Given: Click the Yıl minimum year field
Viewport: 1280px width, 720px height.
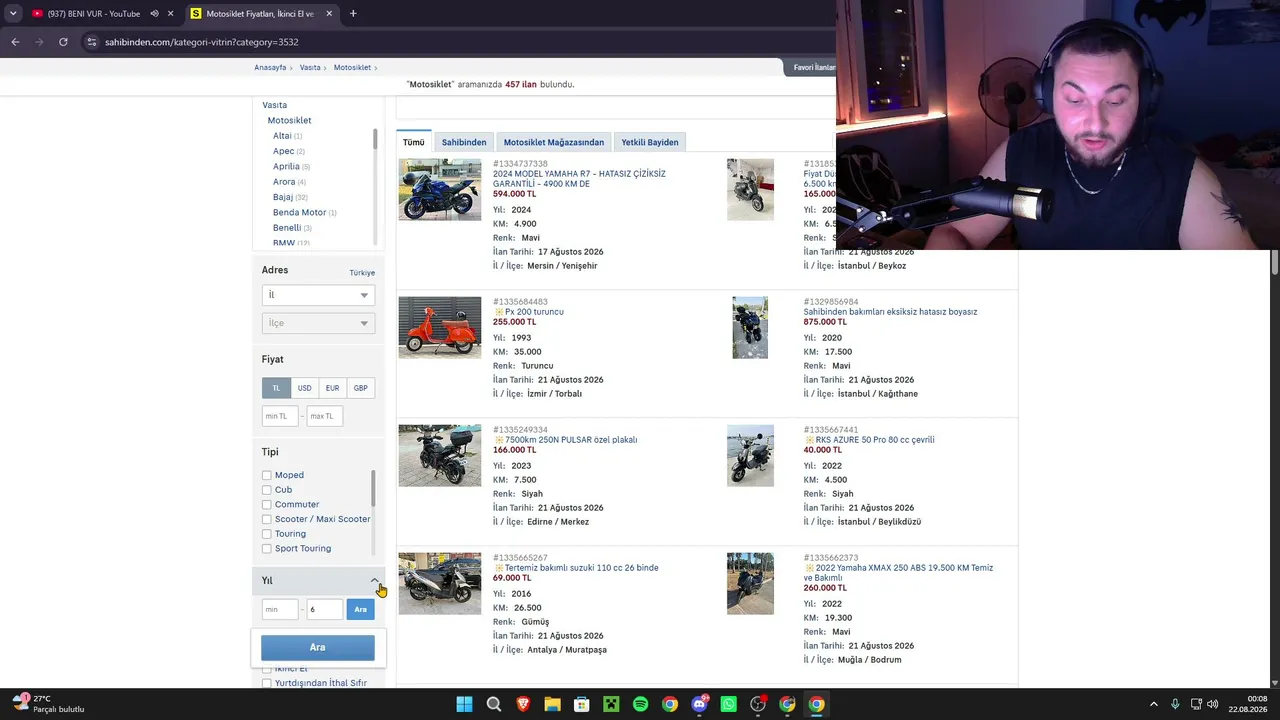Looking at the screenshot, I should pos(280,609).
